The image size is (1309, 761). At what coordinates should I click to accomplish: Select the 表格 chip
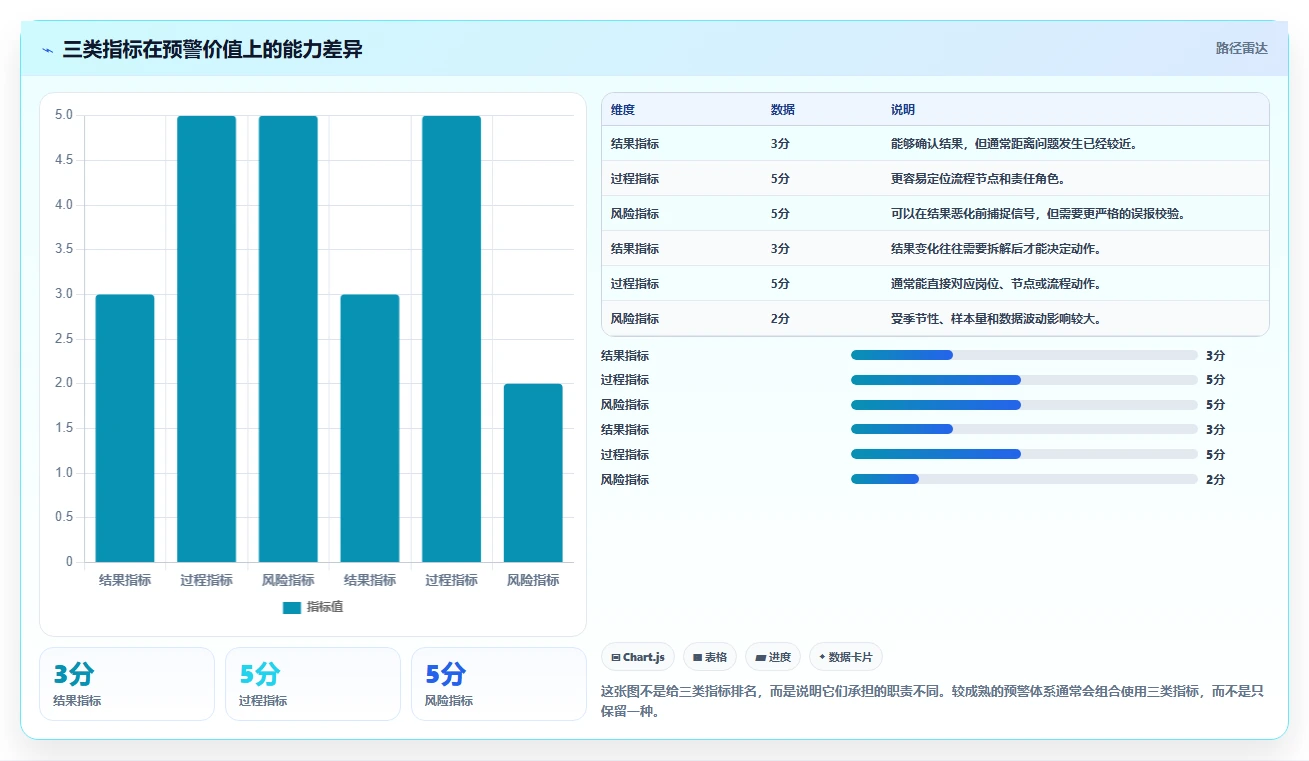(x=710, y=657)
